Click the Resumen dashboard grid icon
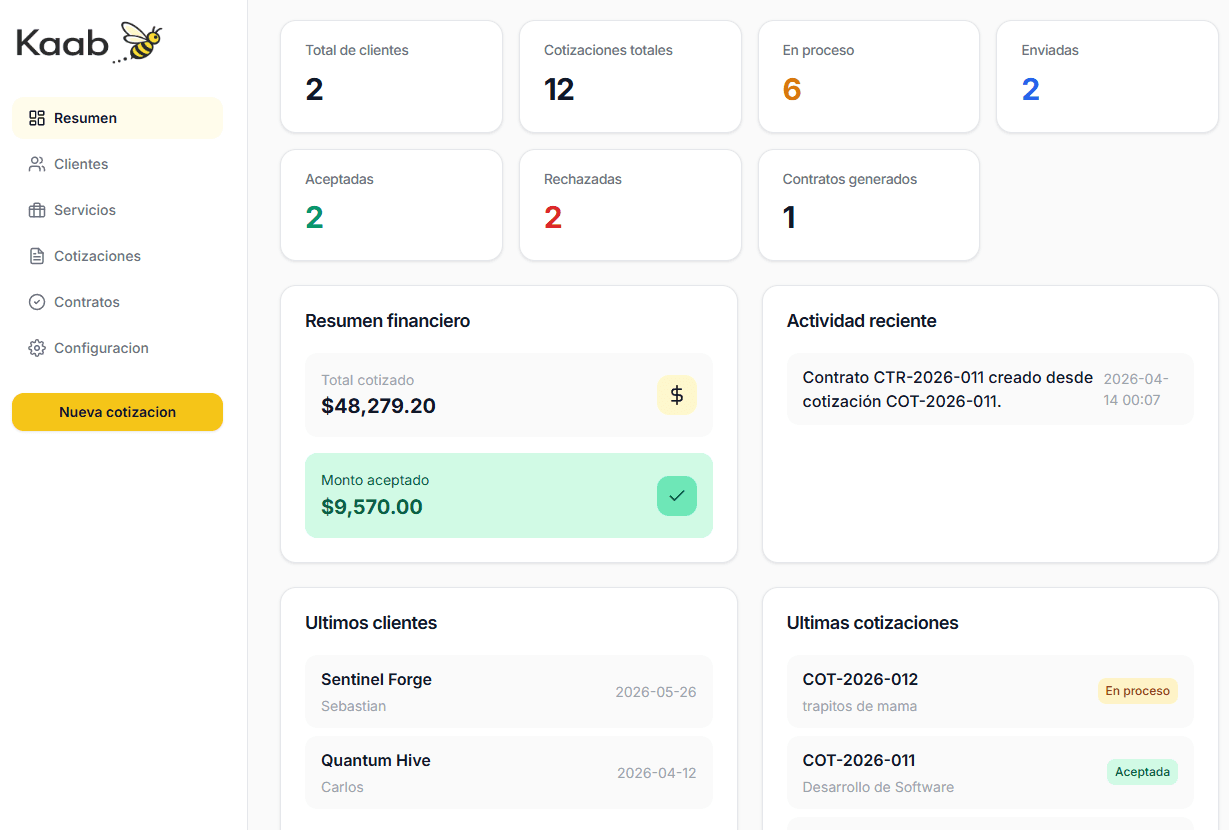The image size is (1229, 830). (37, 118)
